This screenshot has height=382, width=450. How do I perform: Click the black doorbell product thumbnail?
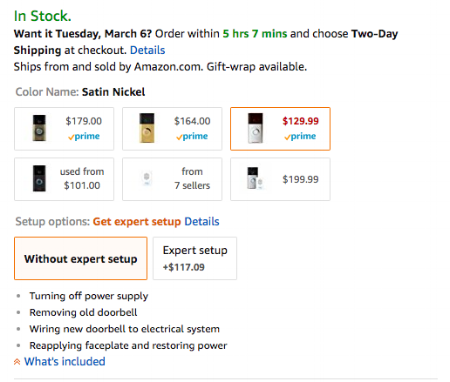(x=39, y=179)
